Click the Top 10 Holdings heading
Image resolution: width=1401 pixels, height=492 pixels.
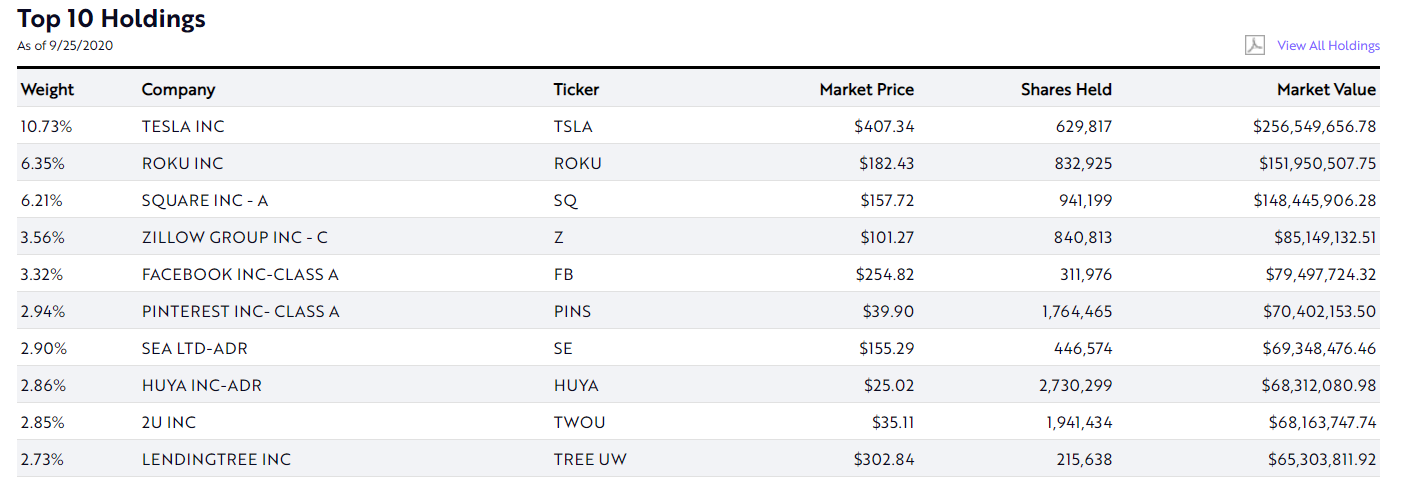111,18
